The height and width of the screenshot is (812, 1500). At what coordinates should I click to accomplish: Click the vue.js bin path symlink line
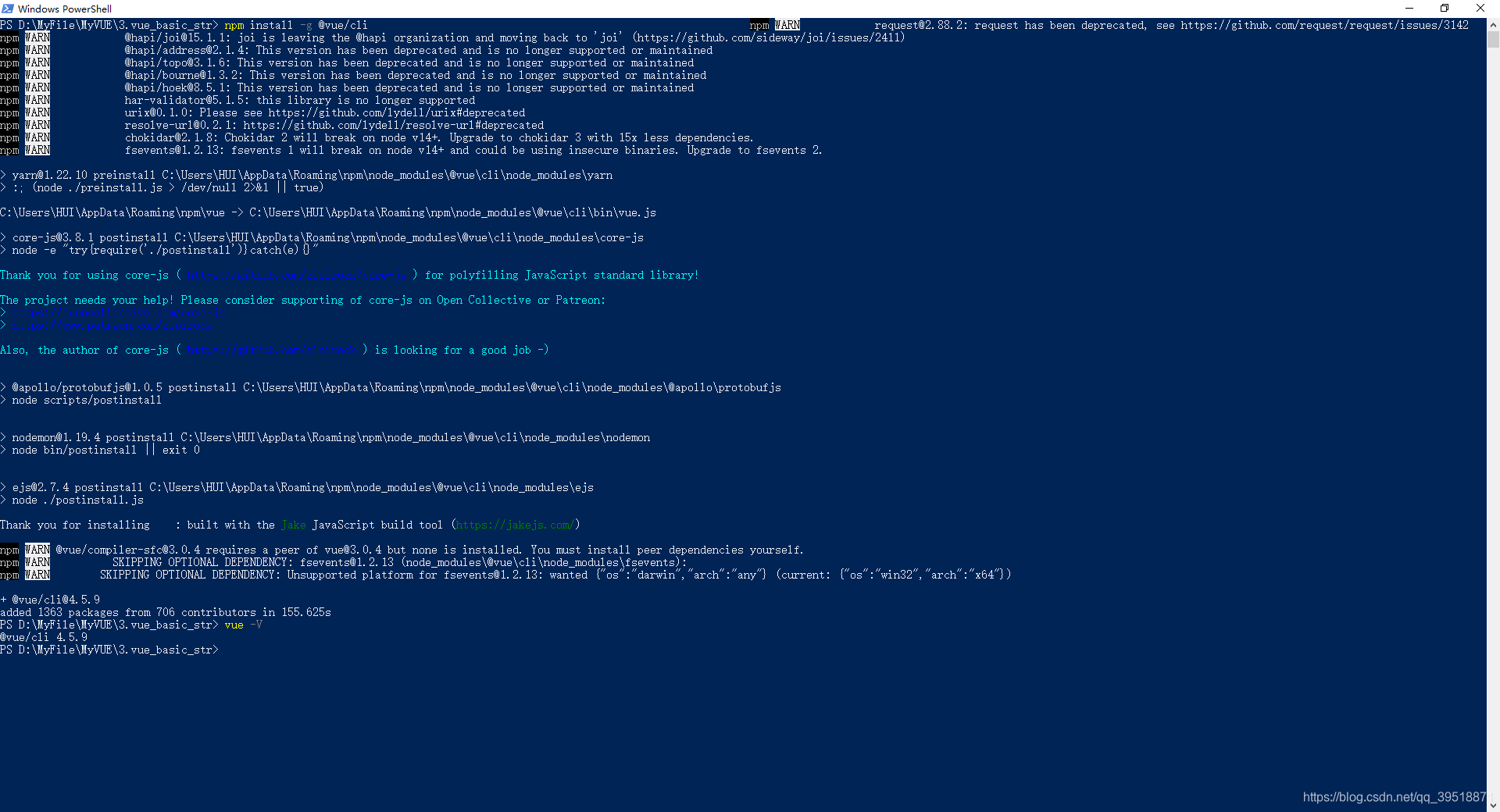tap(328, 212)
